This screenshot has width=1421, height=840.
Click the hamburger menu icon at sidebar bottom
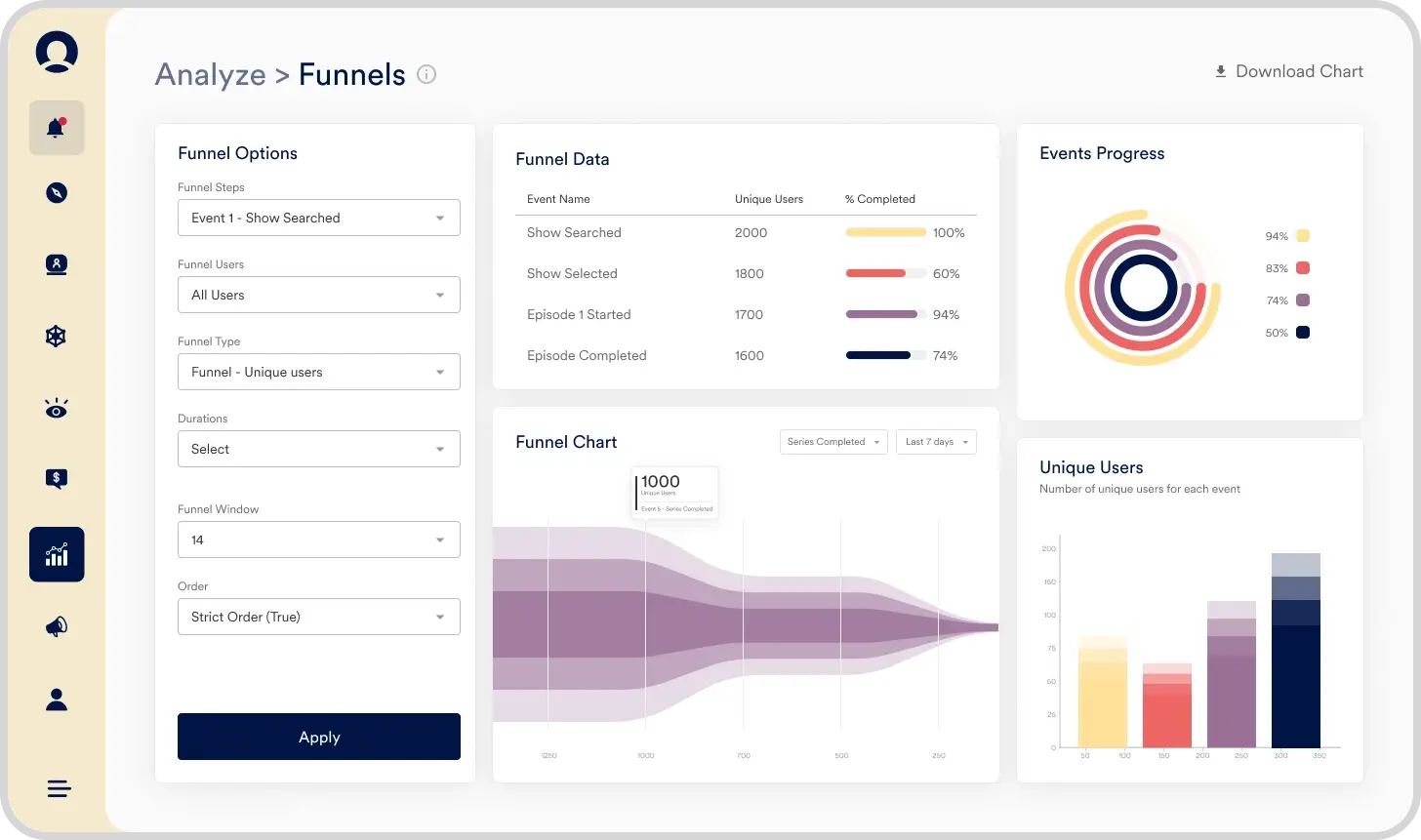(59, 788)
